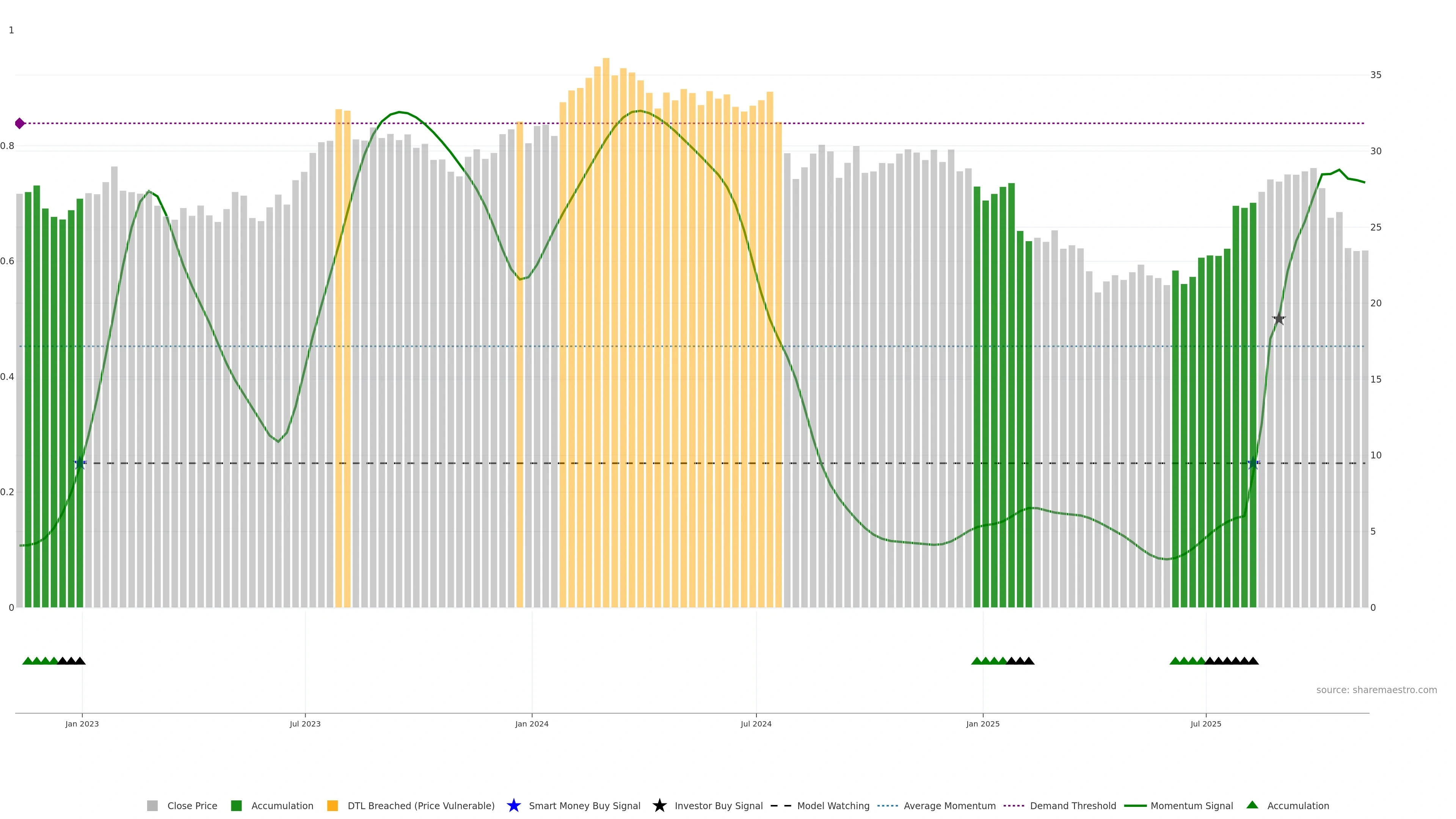Click the green Accumulation triangle legend icon

coord(1252,805)
